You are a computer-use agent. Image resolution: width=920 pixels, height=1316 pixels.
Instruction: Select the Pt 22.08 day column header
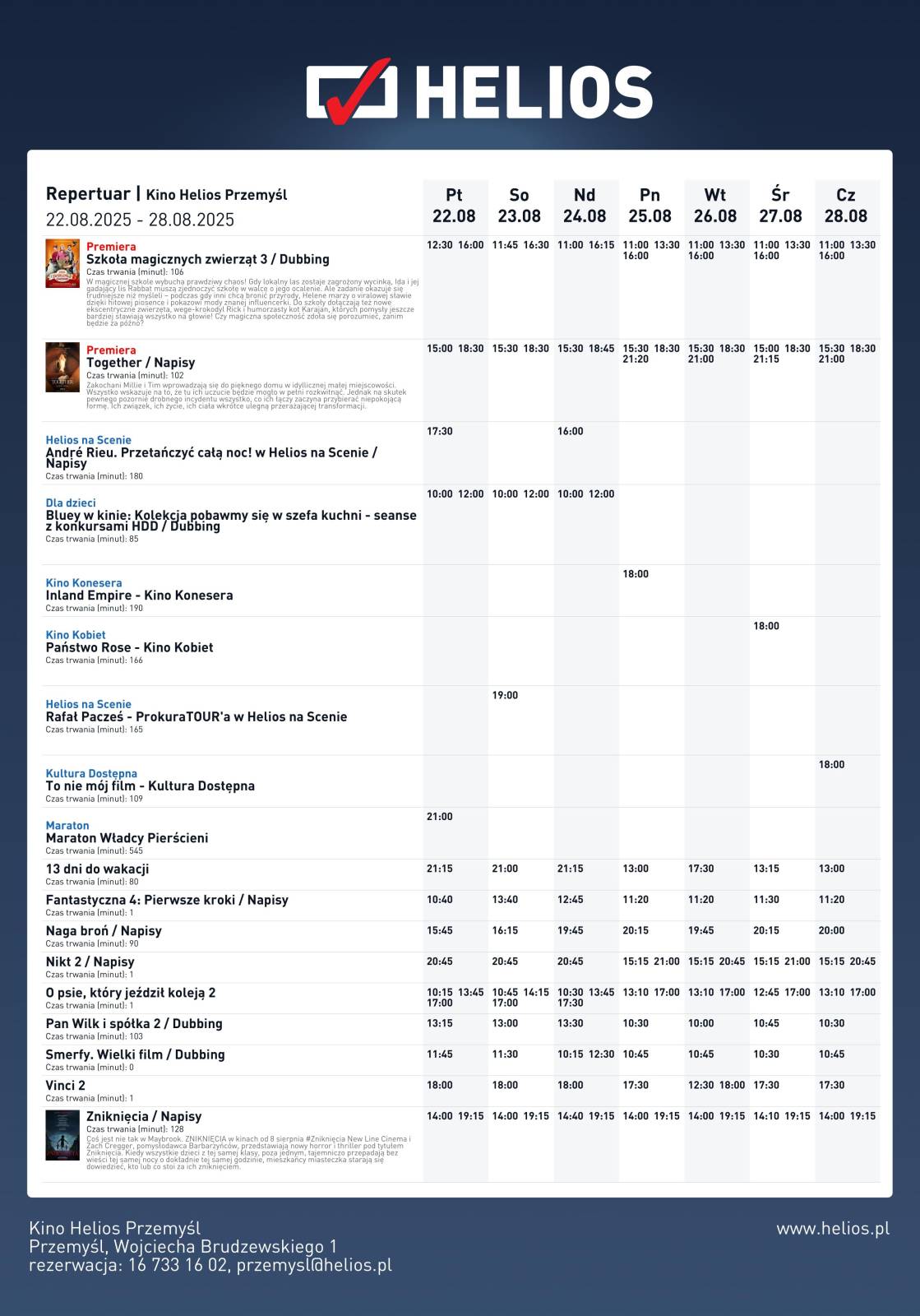[454, 206]
